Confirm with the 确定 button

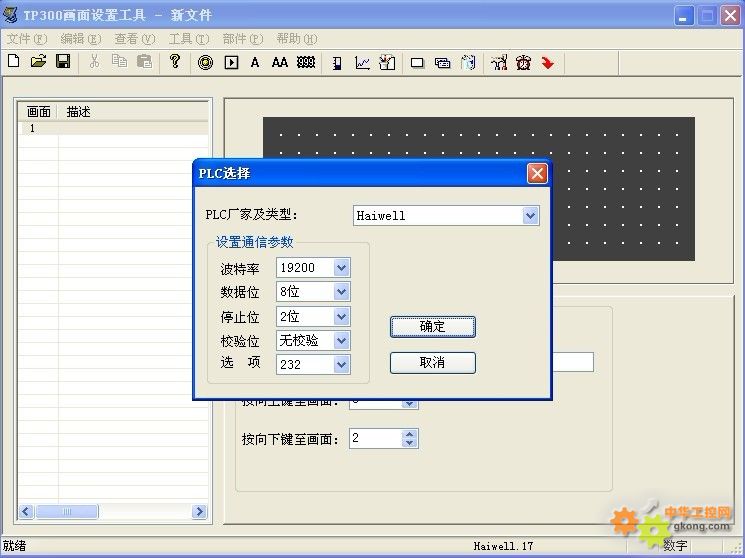(432, 327)
